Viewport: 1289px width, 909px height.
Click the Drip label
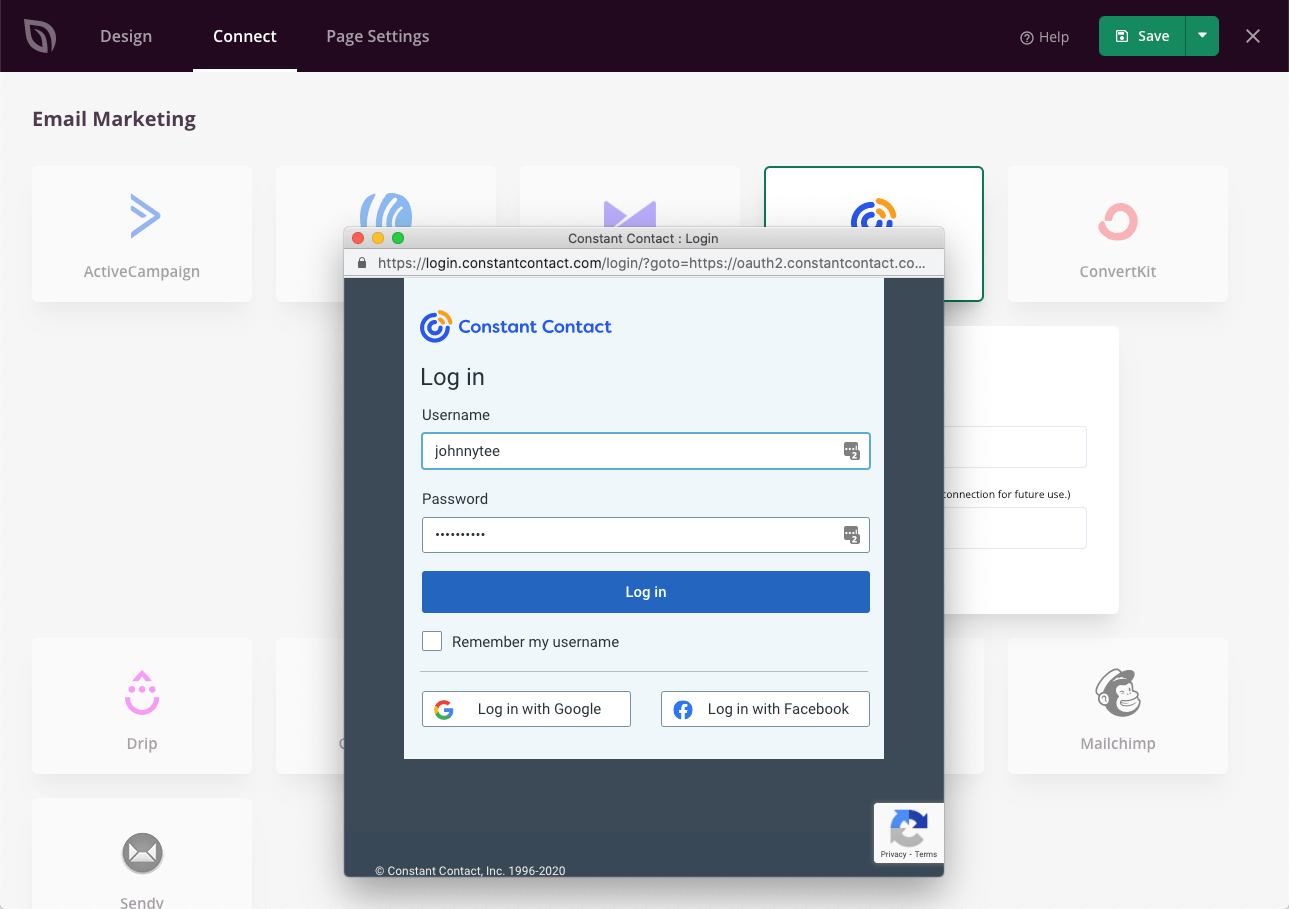coord(142,744)
